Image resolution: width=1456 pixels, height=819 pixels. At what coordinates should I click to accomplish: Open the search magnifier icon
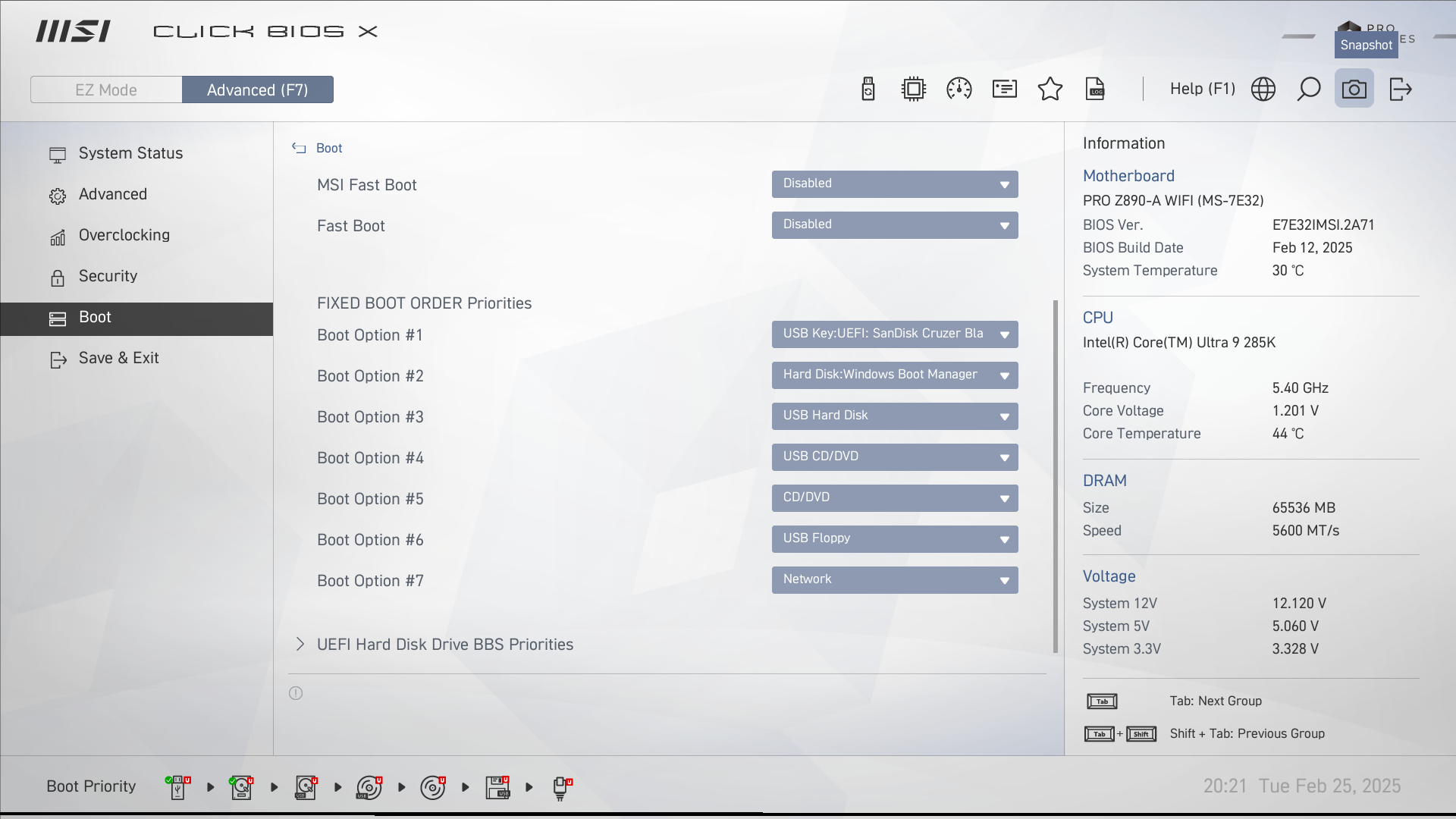click(x=1309, y=89)
